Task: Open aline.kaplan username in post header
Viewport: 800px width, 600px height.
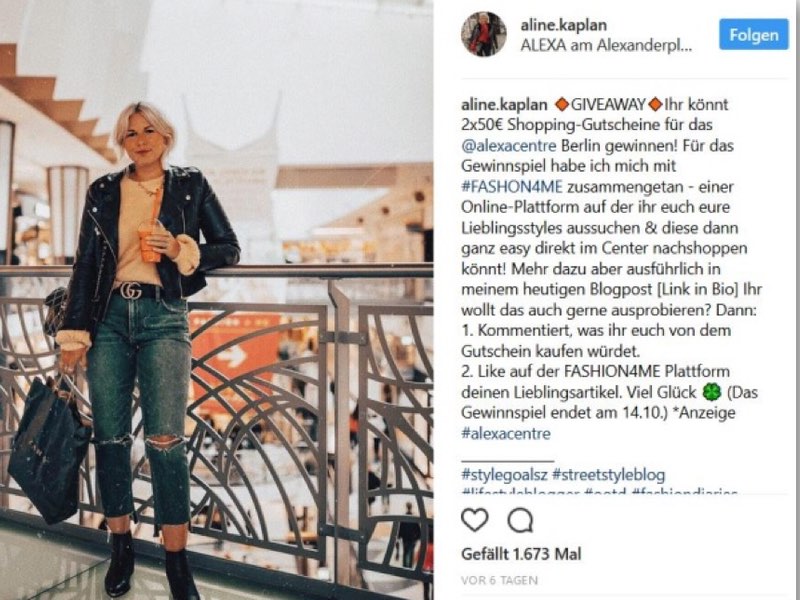Action: tap(563, 25)
